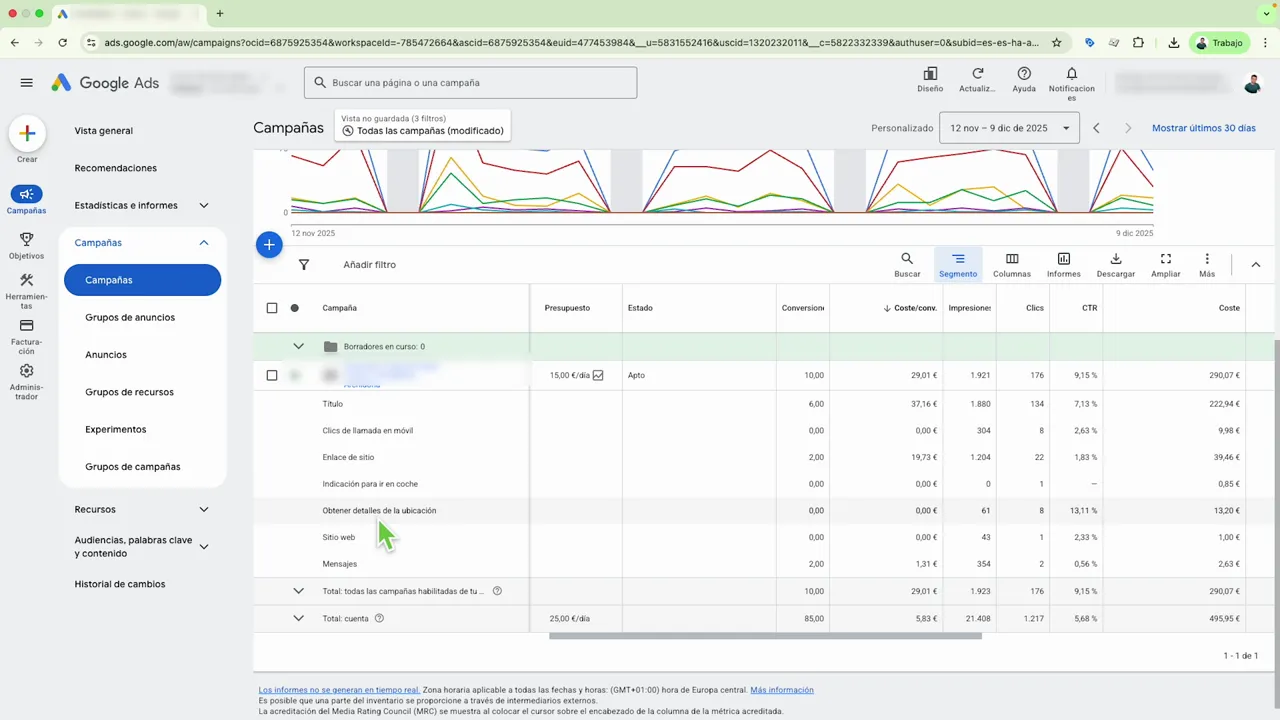Collapse the Borradores en curso row
The height and width of the screenshot is (720, 1280).
tap(298, 346)
